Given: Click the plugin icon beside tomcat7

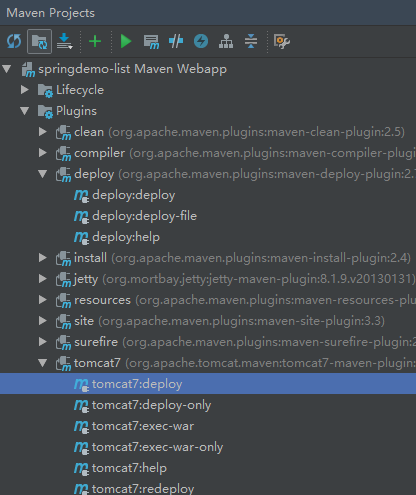Looking at the screenshot, I should click(63, 364).
